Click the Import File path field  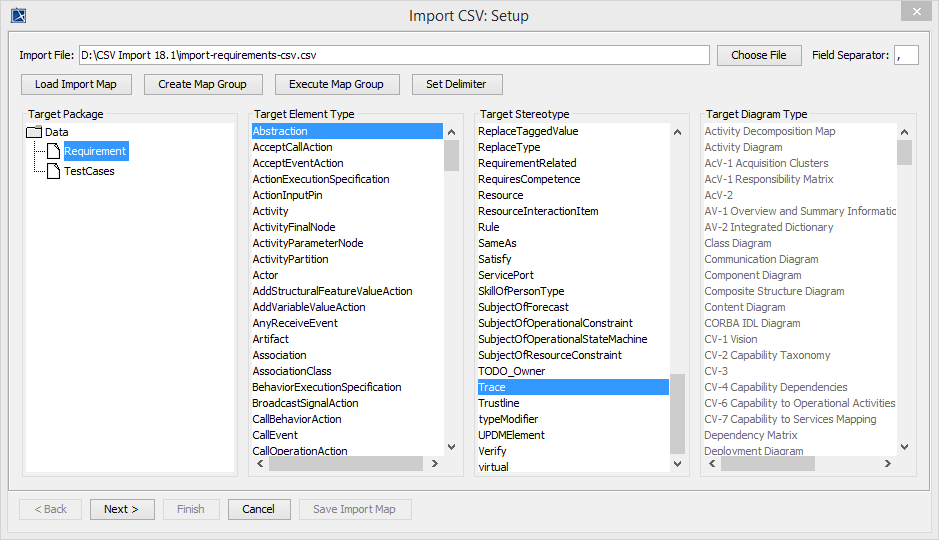pos(394,55)
